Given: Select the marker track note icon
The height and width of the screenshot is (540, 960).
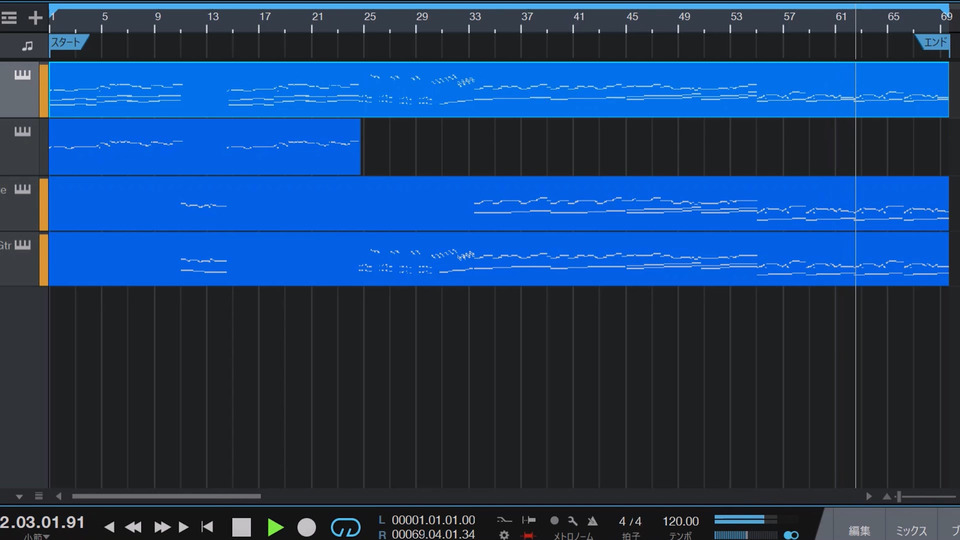Looking at the screenshot, I should tap(27, 46).
